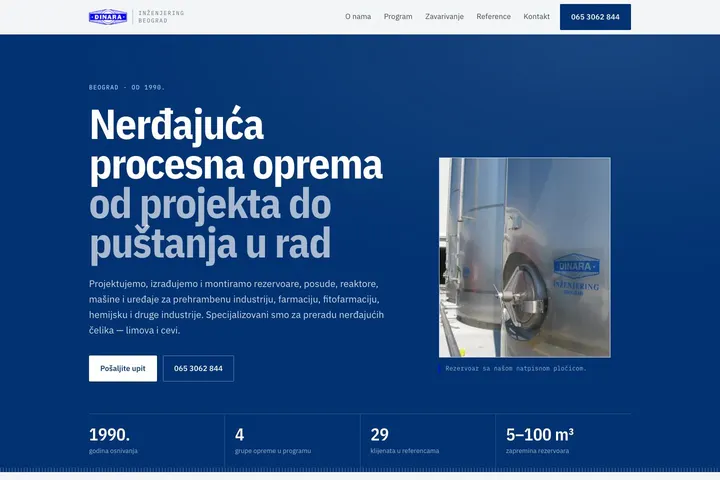Click the 29 statistic value

click(379, 434)
